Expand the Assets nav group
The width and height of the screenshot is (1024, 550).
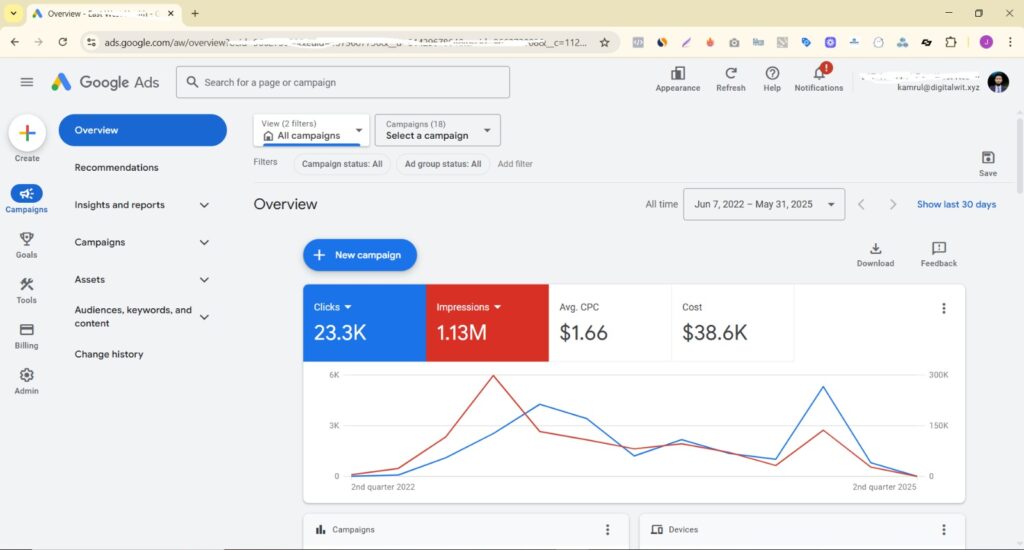[141, 280]
